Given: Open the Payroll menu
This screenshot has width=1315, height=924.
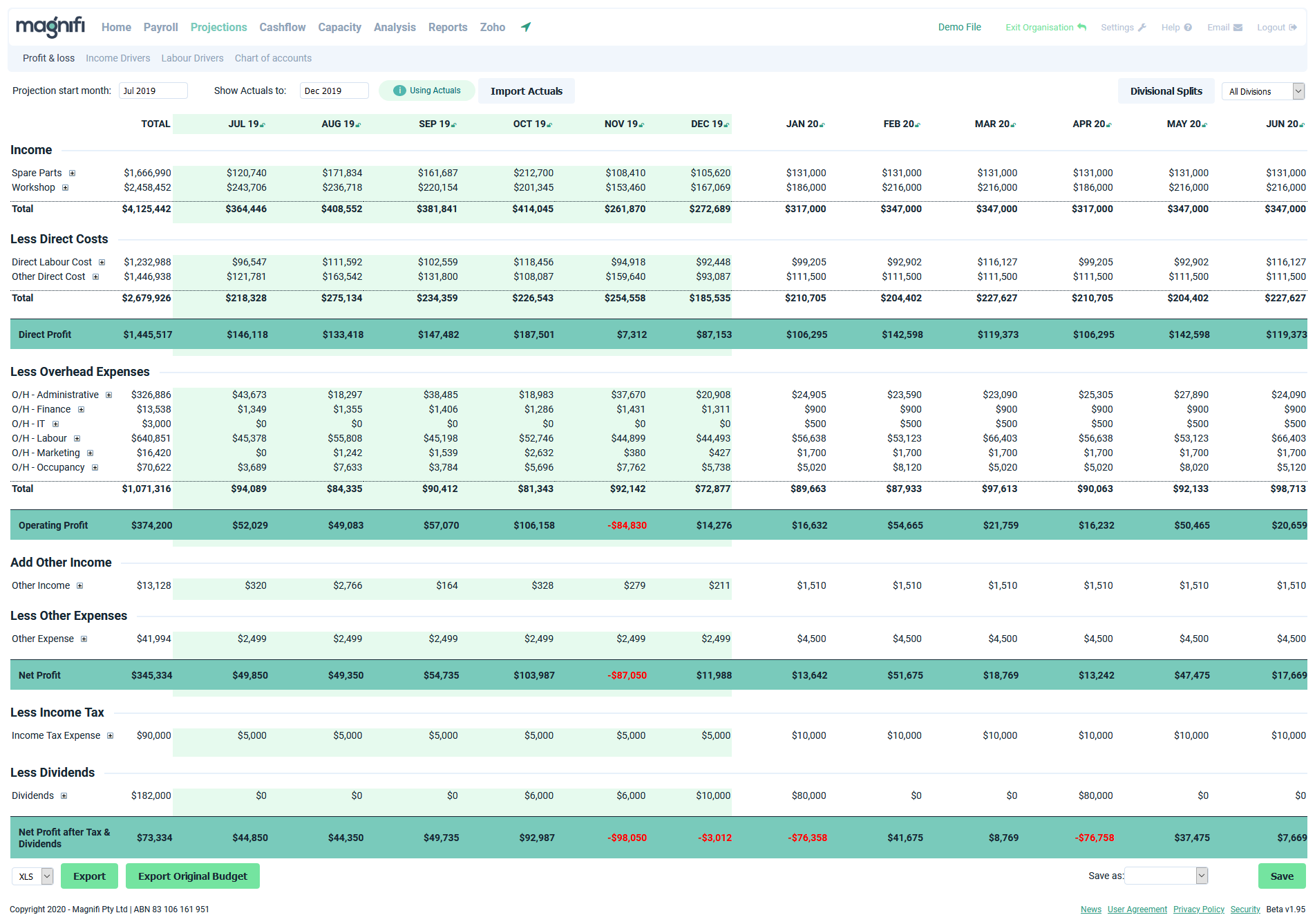Looking at the screenshot, I should click(160, 27).
